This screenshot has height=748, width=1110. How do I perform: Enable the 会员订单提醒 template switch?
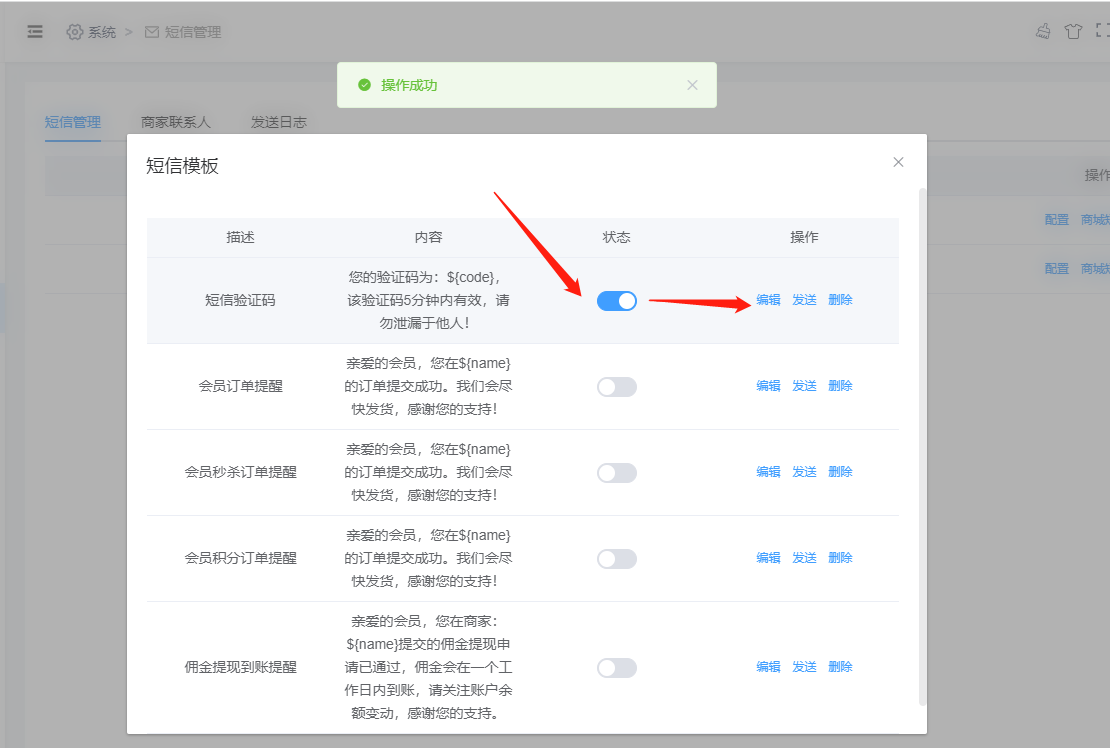(x=617, y=387)
